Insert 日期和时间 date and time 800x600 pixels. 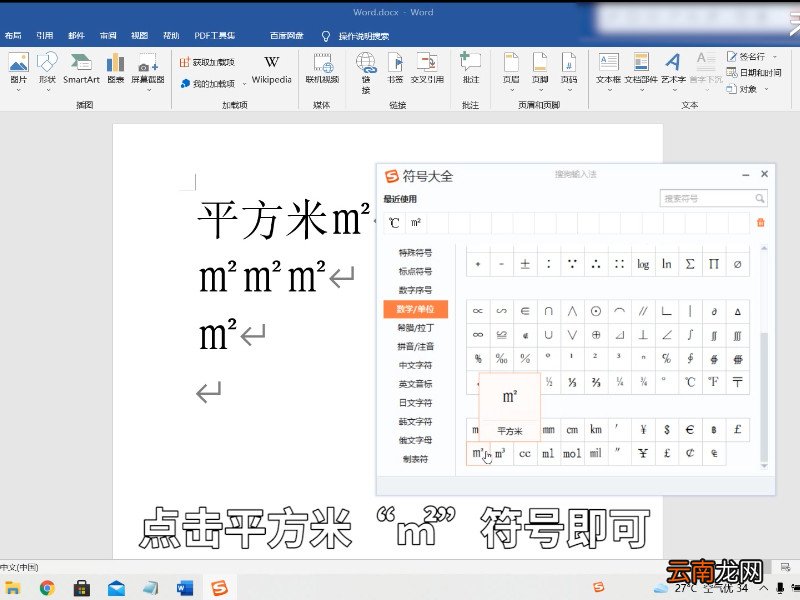click(754, 72)
